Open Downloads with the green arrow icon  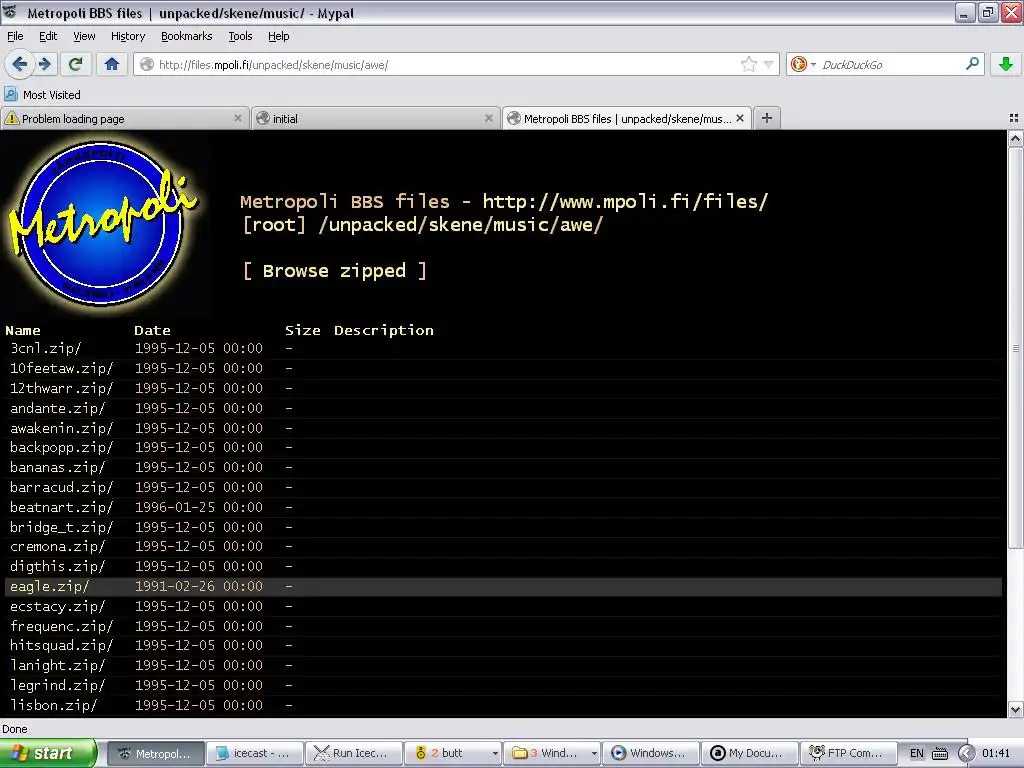point(1006,64)
